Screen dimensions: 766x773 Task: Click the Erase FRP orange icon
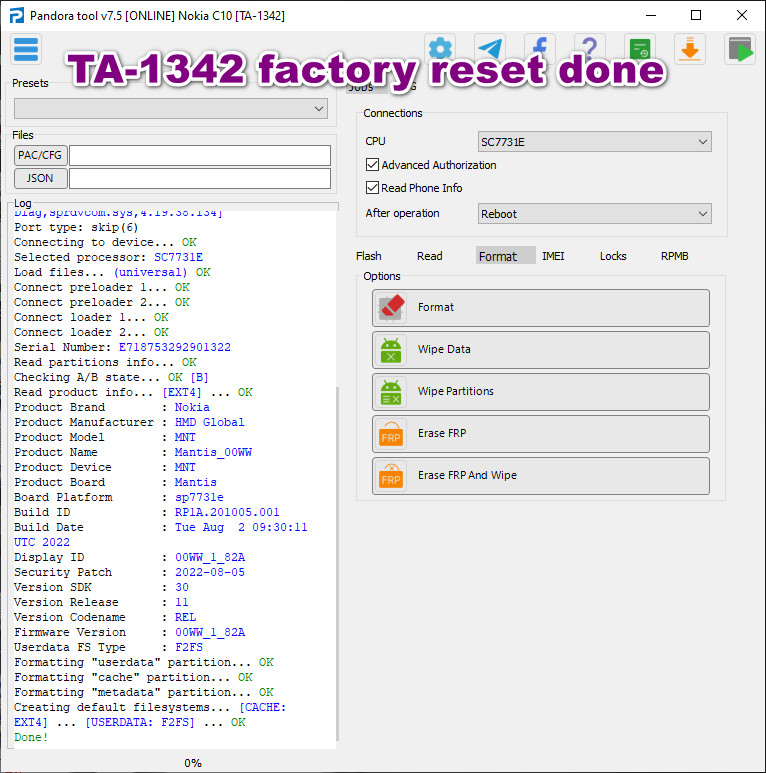(391, 434)
